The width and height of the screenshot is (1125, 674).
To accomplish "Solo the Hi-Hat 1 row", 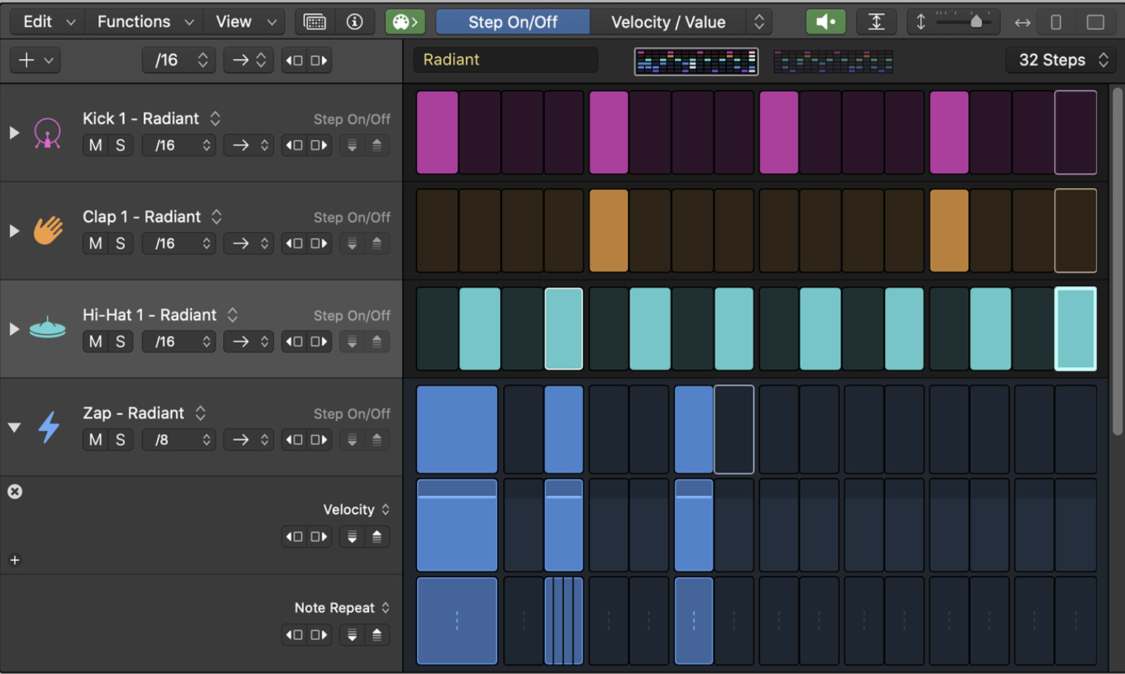I will pos(120,341).
